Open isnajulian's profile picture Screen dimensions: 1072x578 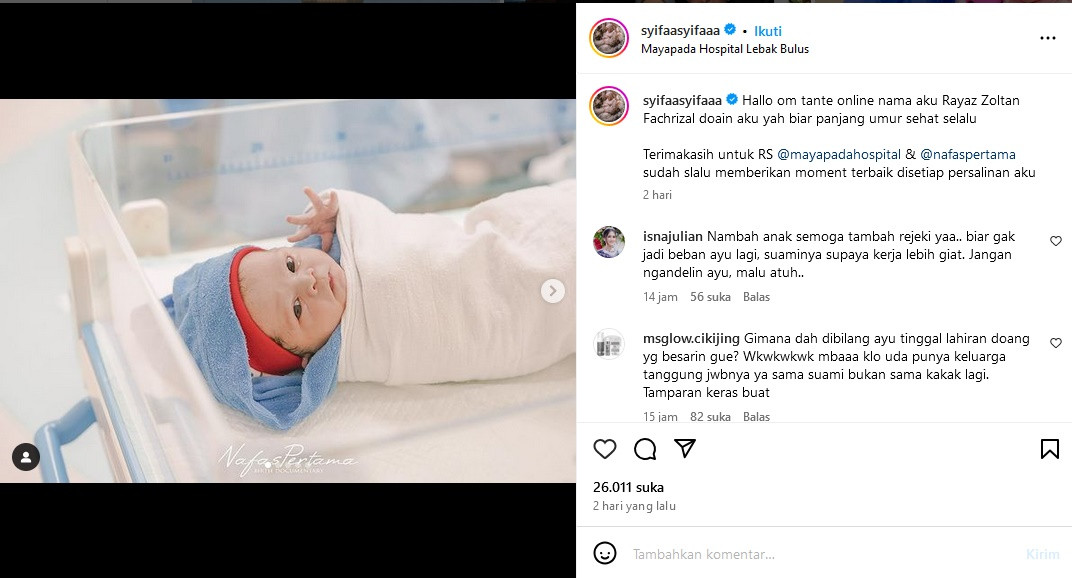pos(608,242)
